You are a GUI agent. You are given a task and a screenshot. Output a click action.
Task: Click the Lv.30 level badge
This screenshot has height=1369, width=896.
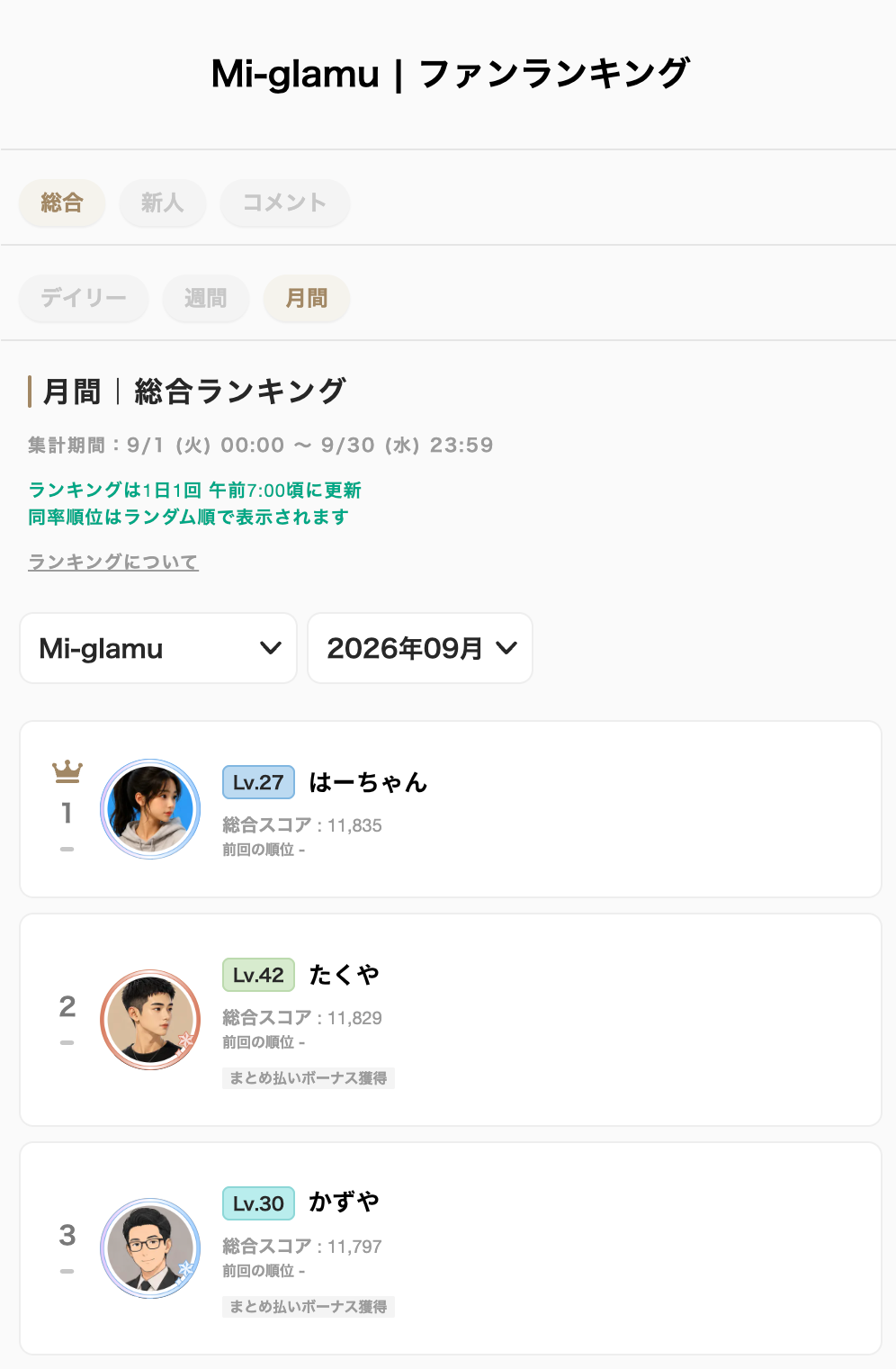258,1203
